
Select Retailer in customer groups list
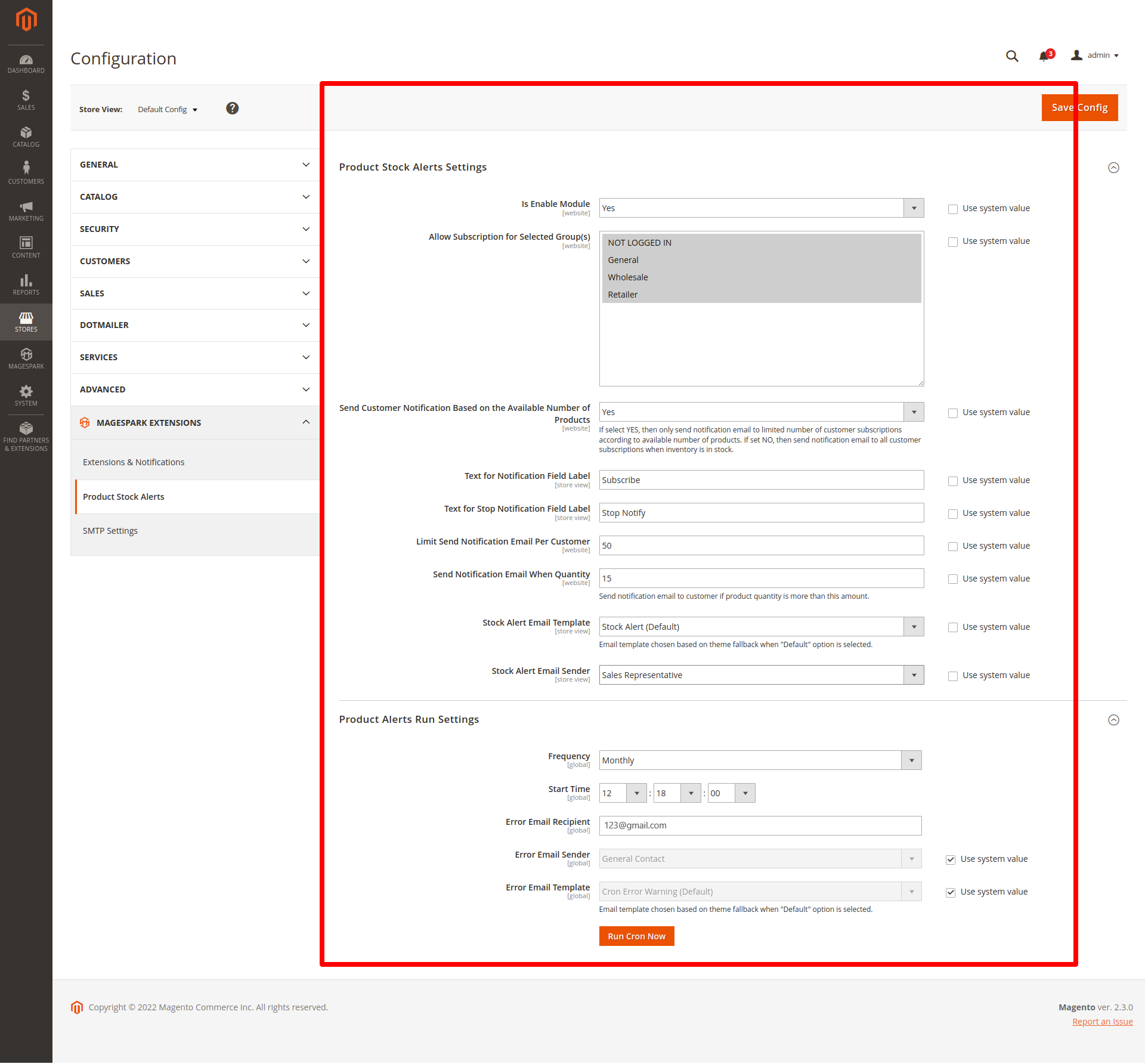click(x=762, y=295)
